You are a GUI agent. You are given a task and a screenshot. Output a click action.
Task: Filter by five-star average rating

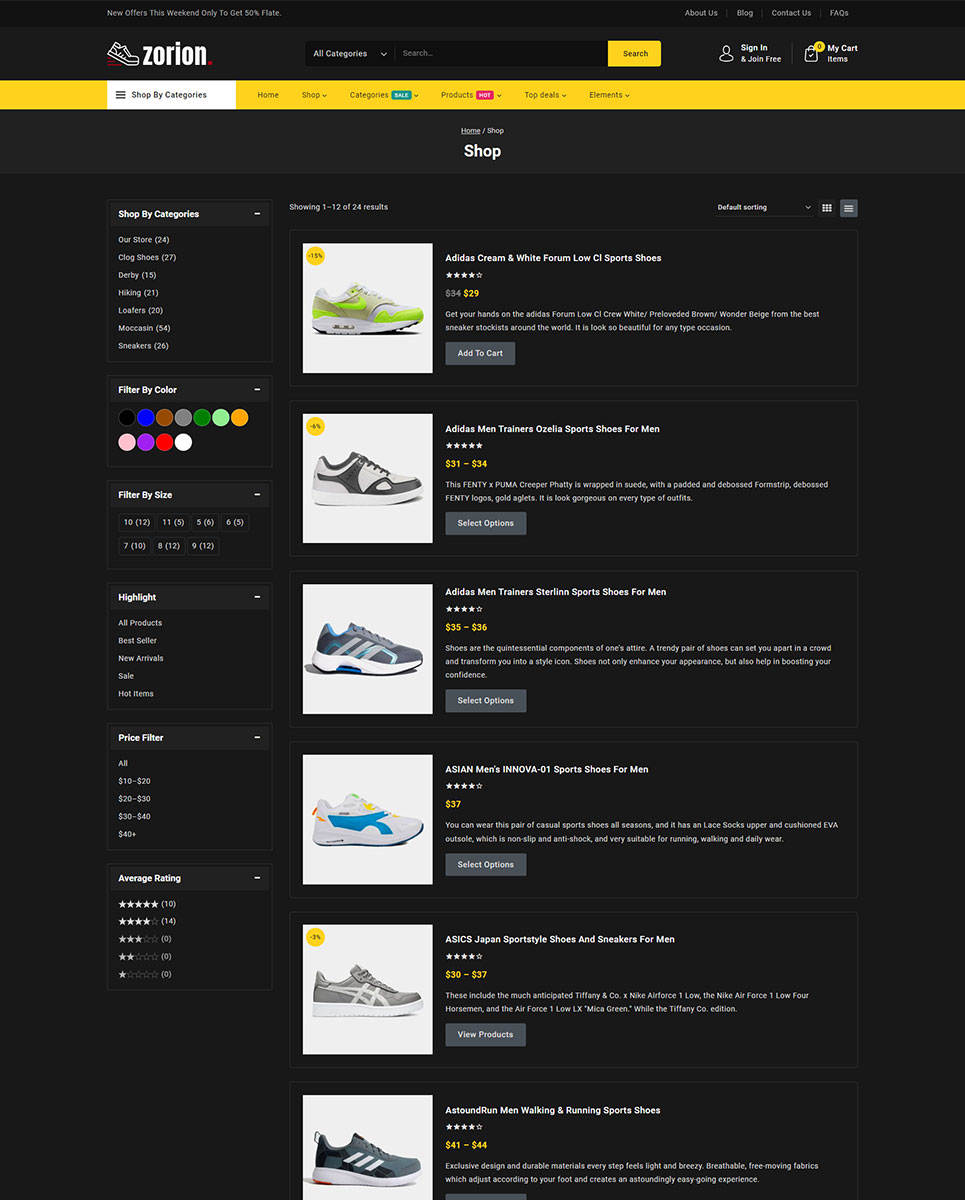pyautogui.click(x=138, y=904)
